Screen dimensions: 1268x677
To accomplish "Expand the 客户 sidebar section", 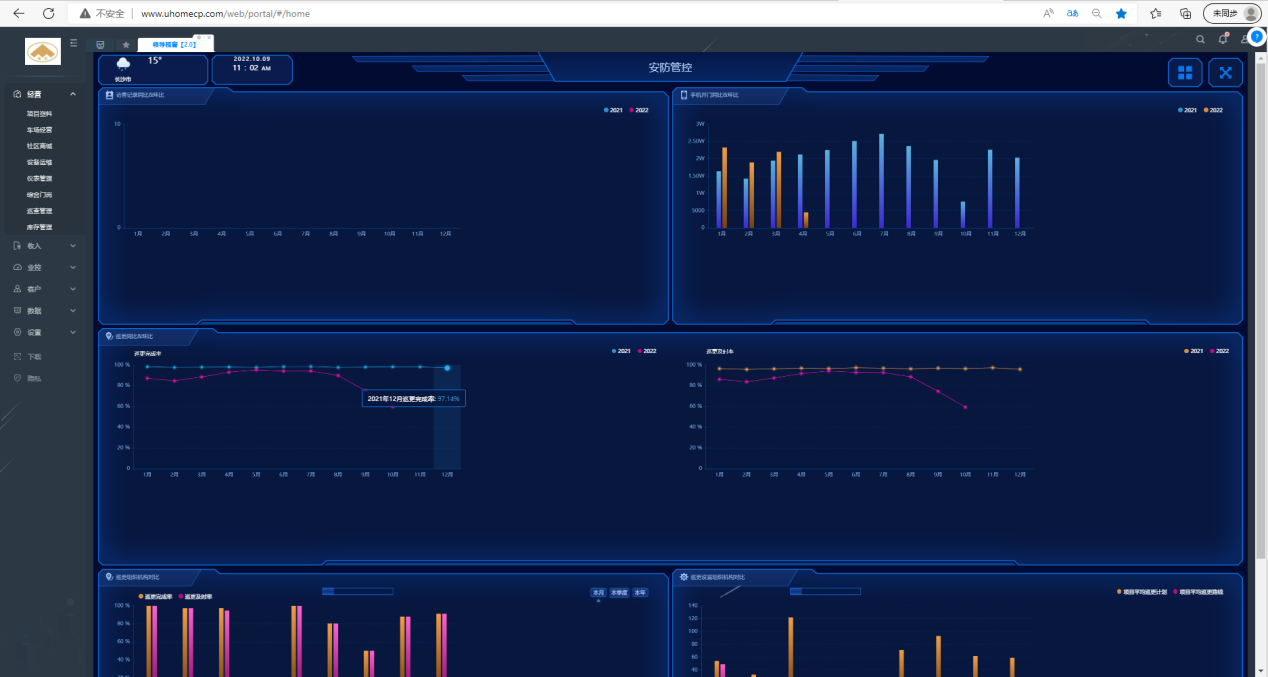I will point(45,289).
